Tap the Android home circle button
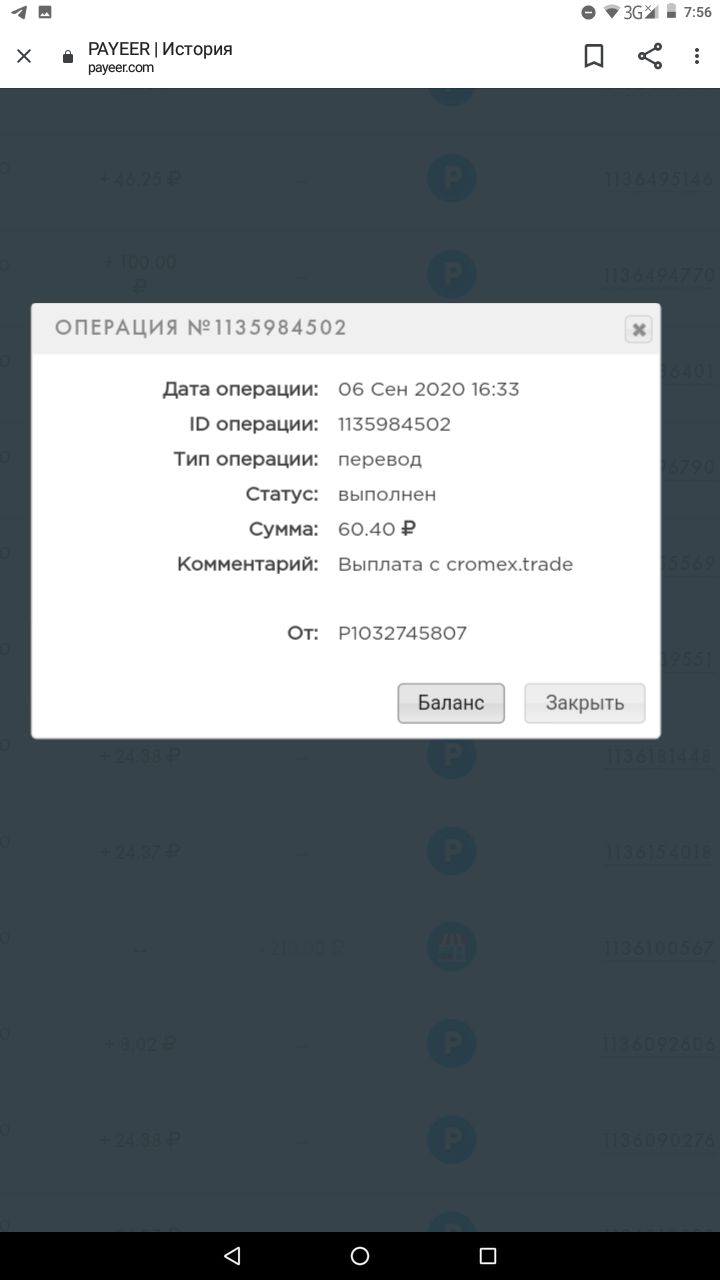Screen dimensions: 720x1280 coord(360,1255)
